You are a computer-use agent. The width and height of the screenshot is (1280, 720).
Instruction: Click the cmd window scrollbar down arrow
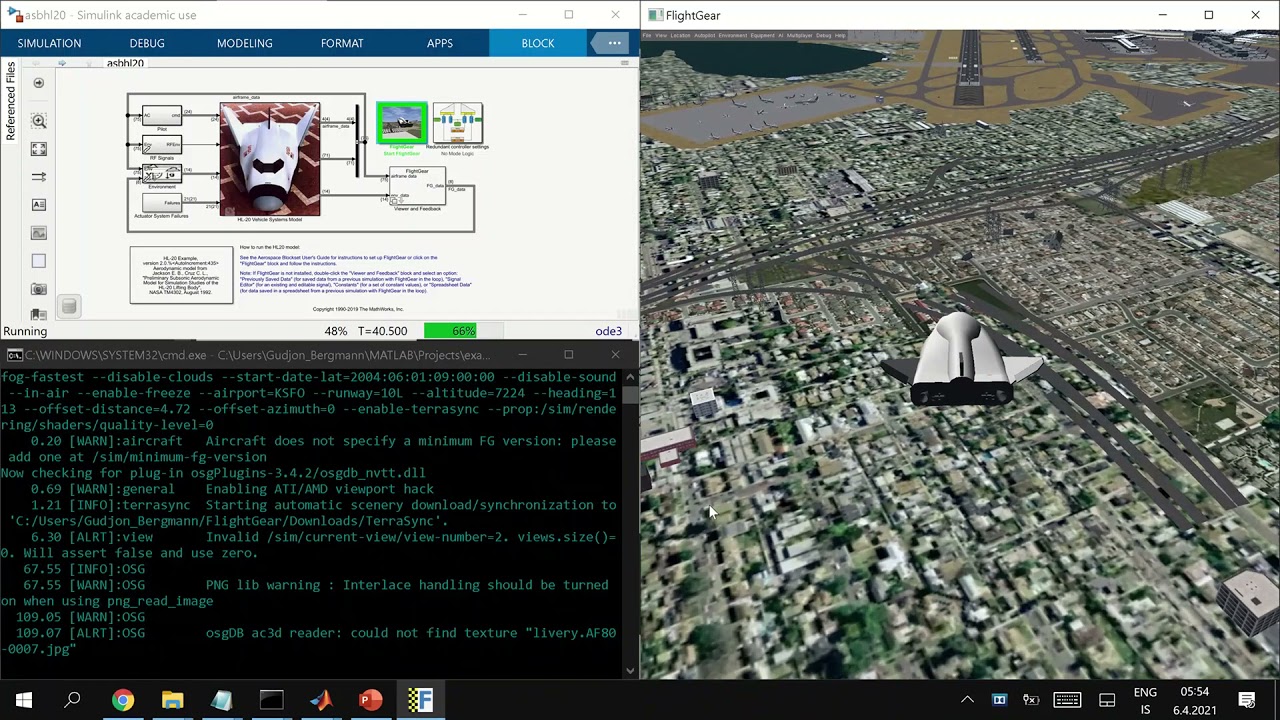(x=630, y=671)
